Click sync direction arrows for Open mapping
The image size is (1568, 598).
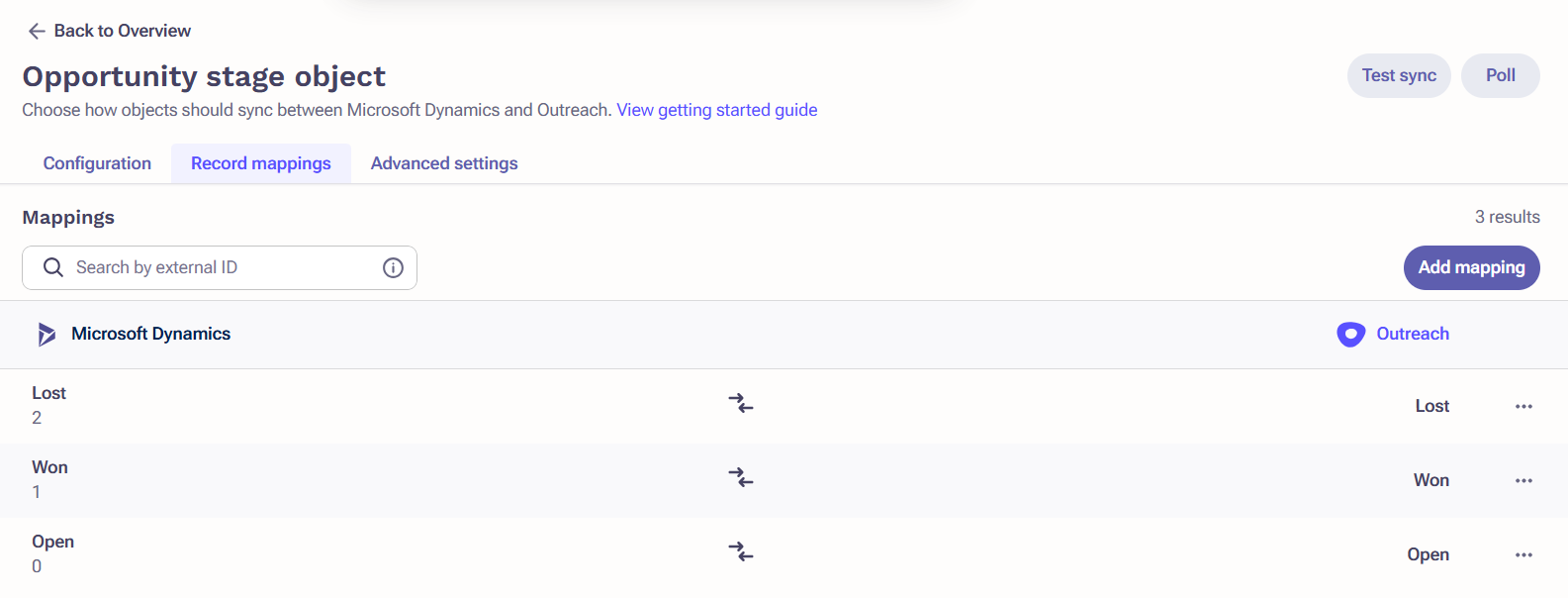pyautogui.click(x=741, y=552)
